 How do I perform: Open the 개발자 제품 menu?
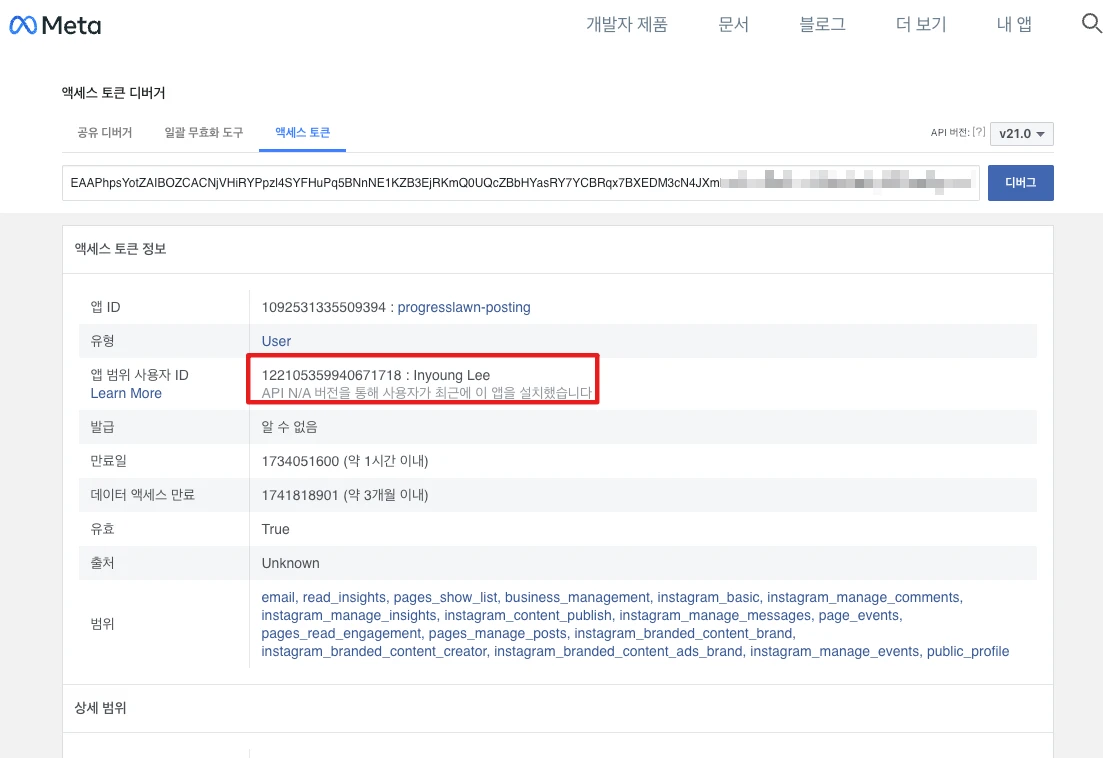pyautogui.click(x=627, y=25)
